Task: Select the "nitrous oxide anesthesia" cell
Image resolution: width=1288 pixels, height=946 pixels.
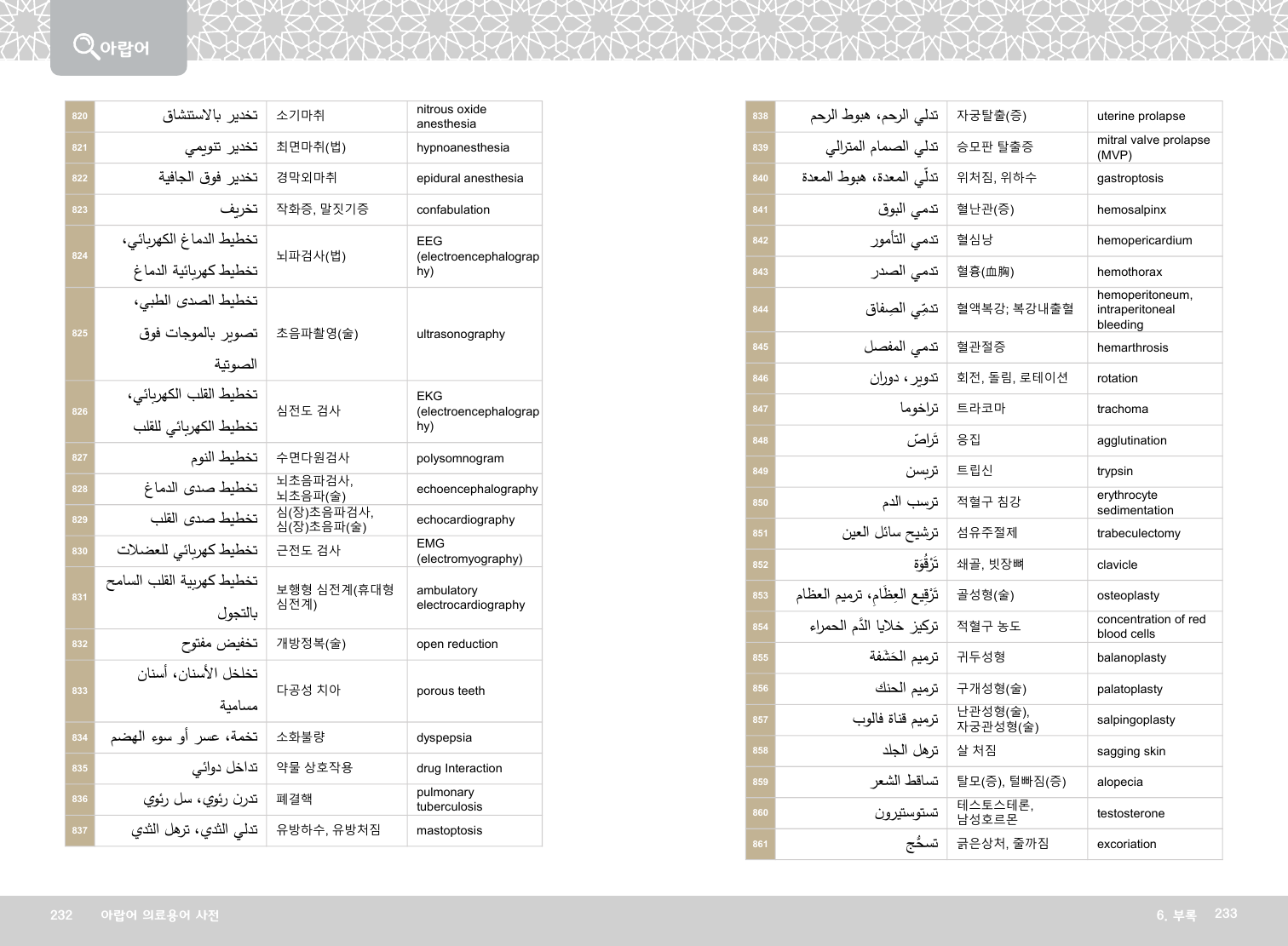Action: [x=451, y=117]
